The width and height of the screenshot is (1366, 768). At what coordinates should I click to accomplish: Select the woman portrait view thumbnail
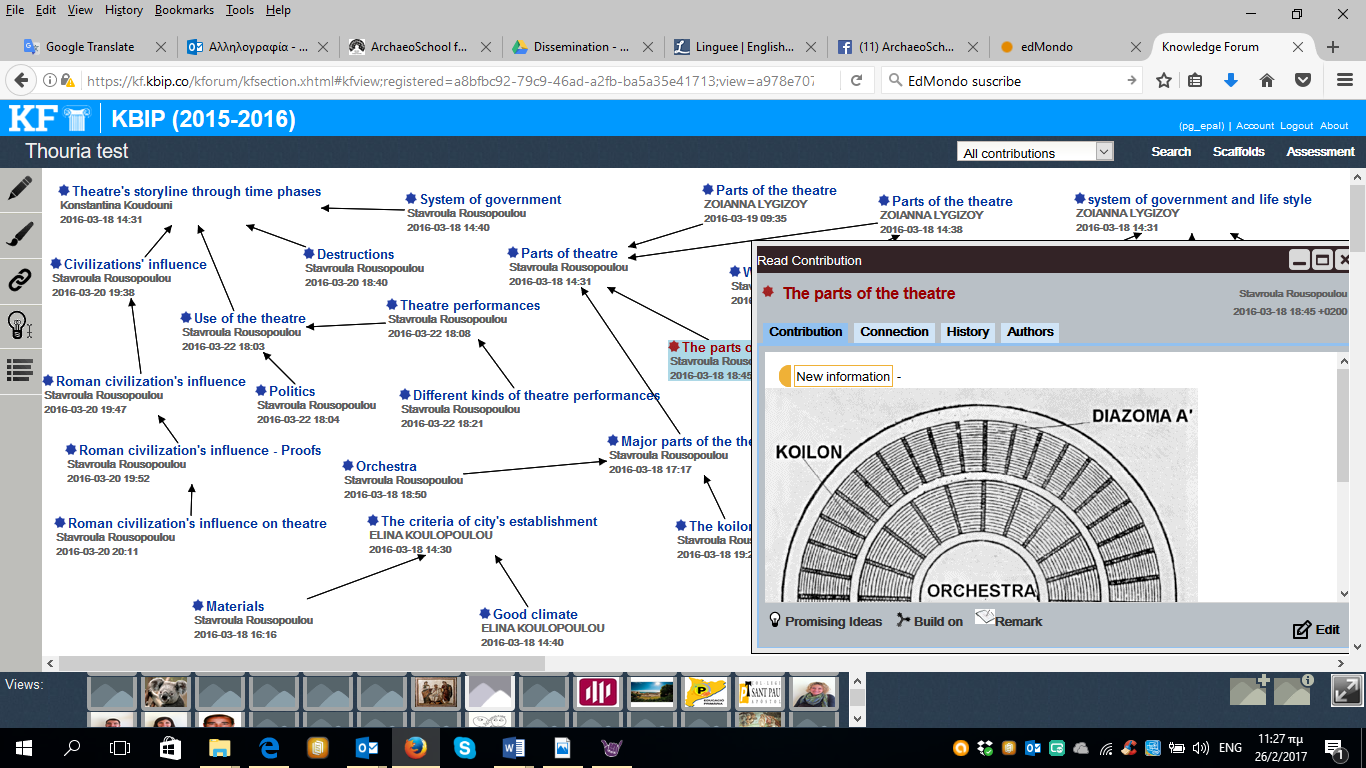(814, 692)
